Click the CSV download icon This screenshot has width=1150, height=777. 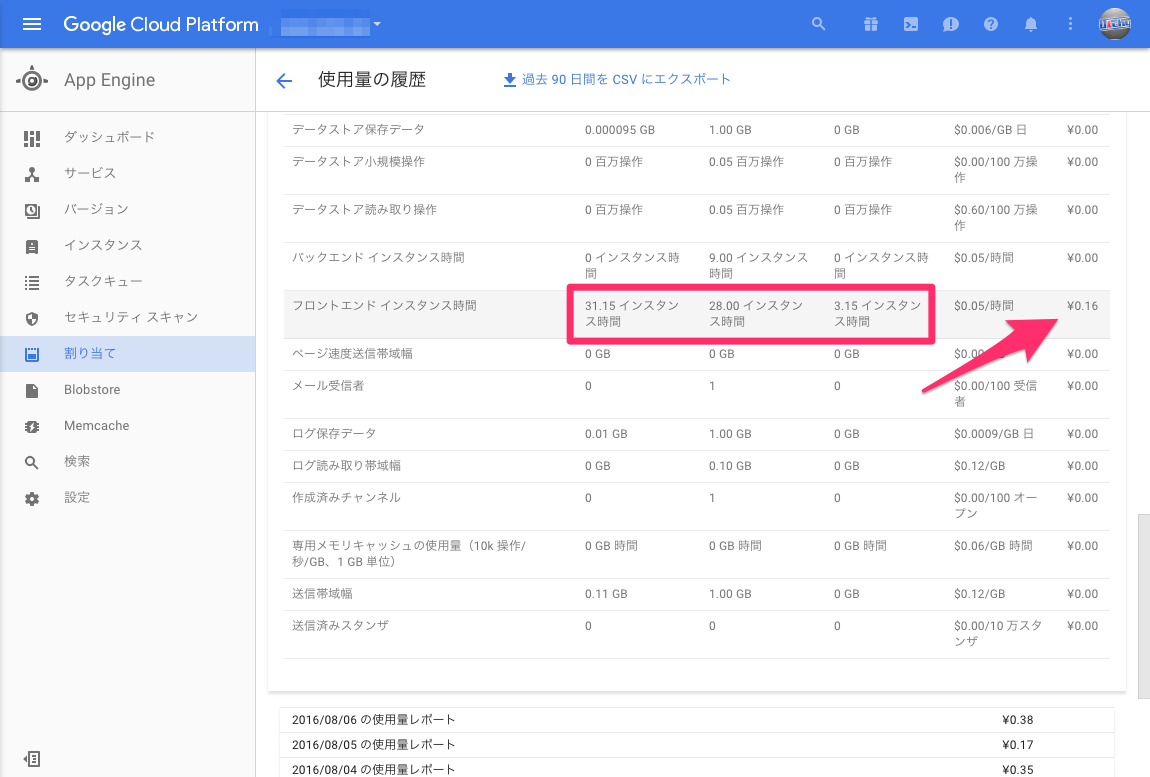(x=510, y=79)
